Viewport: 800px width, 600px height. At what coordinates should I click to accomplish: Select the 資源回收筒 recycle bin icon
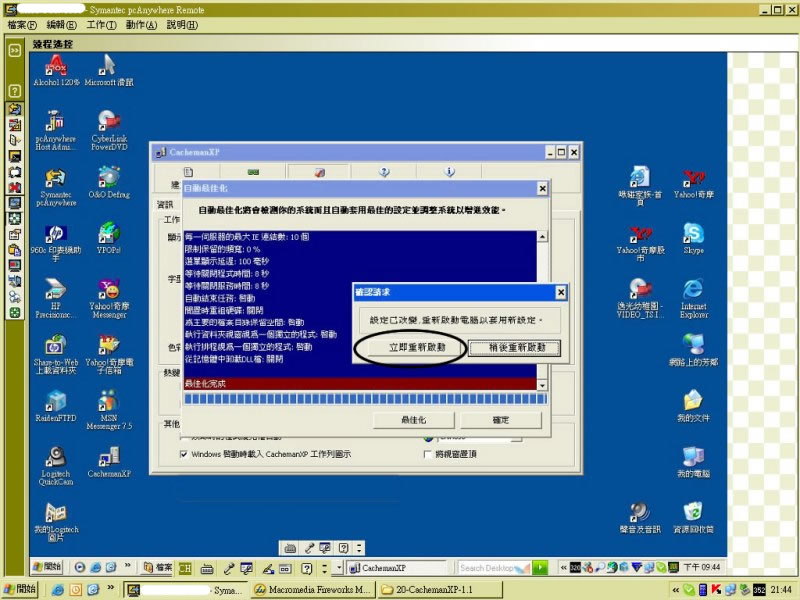[x=693, y=518]
